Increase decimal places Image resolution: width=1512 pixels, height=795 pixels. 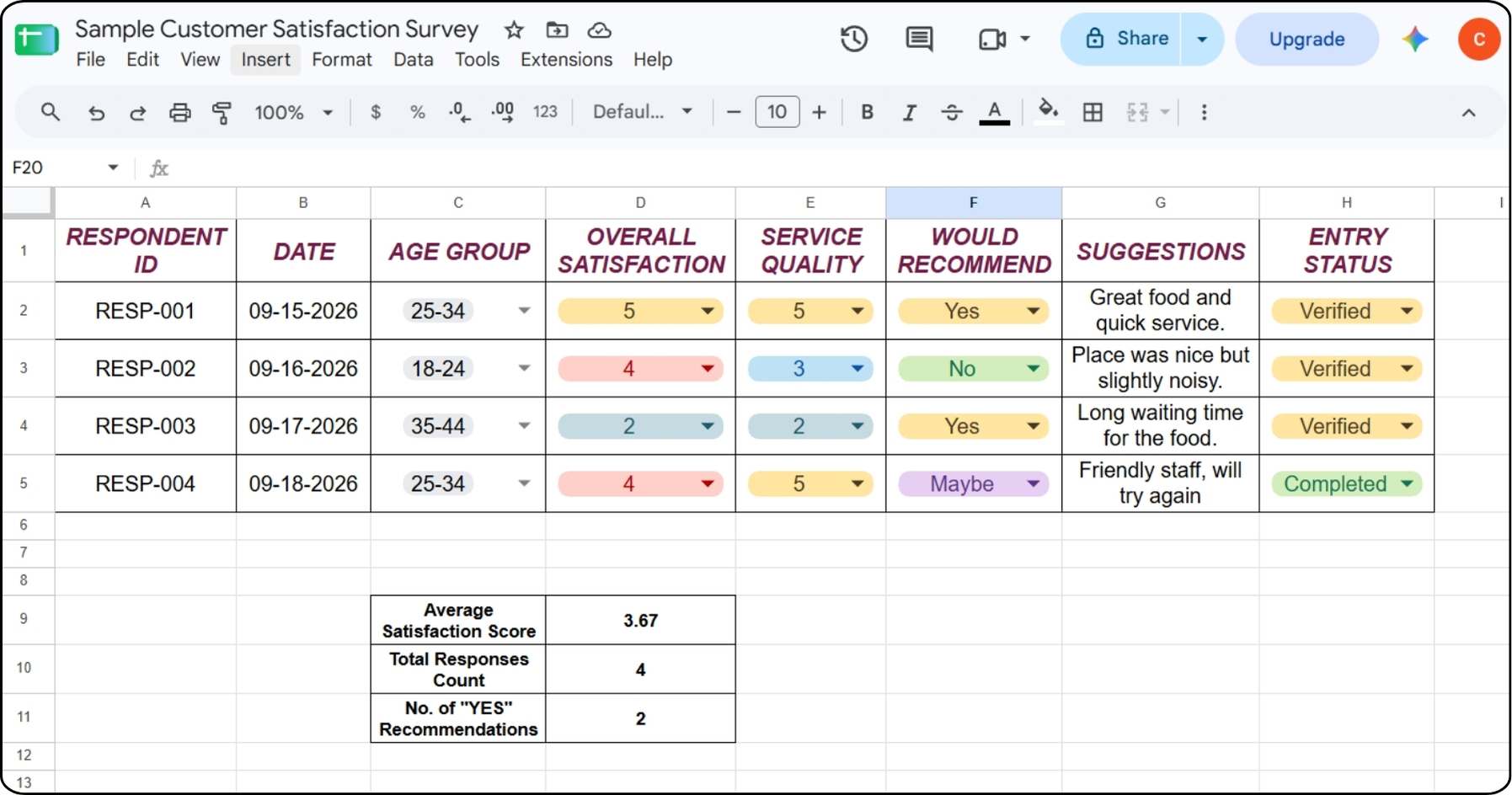point(503,112)
